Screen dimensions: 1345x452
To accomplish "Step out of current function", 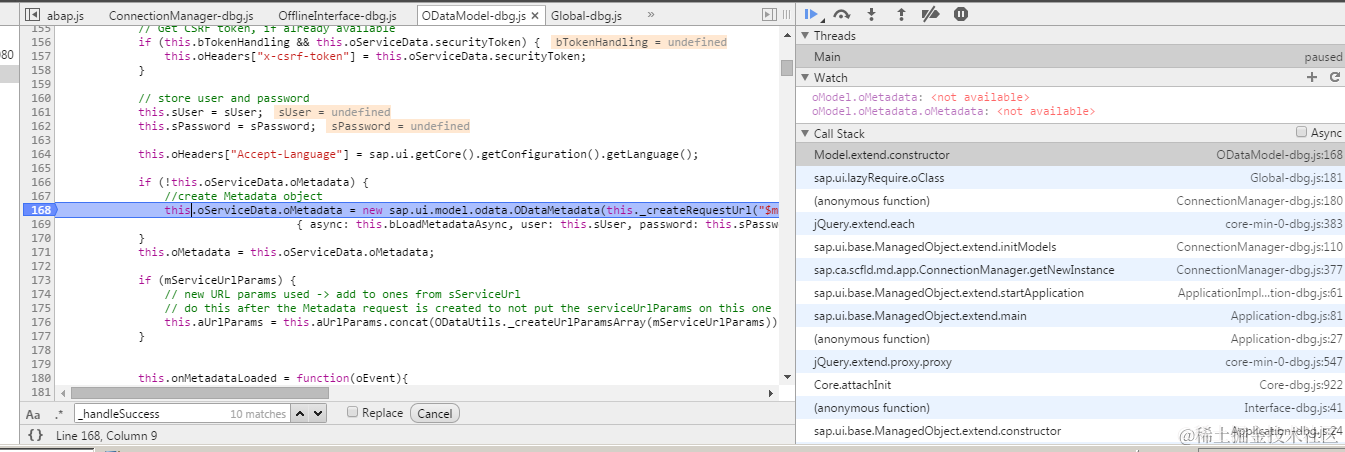I will tap(901, 15).
